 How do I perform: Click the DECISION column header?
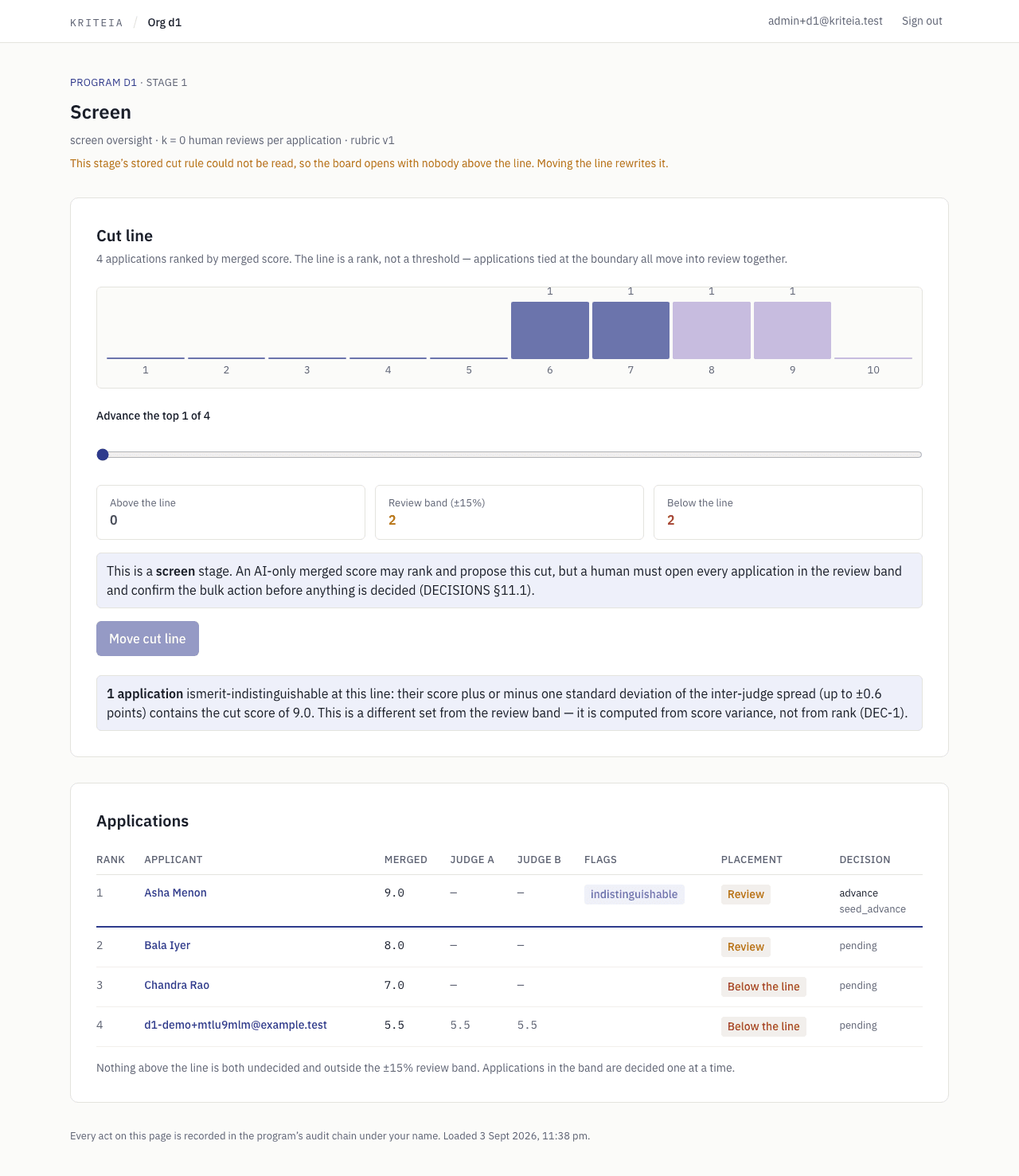coord(865,859)
